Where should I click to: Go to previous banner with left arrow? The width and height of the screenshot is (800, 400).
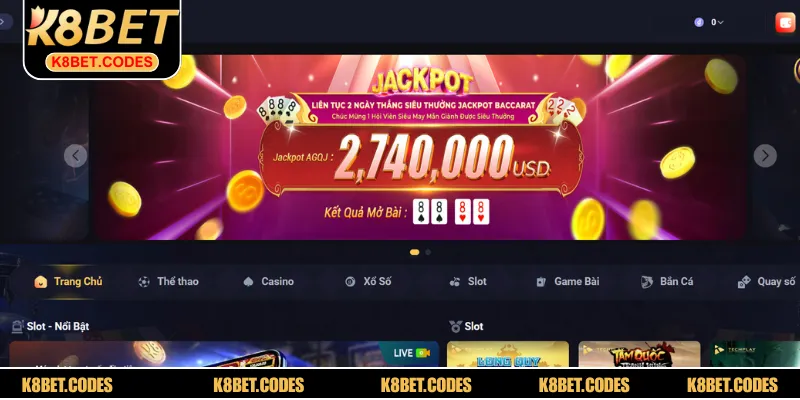pyautogui.click(x=76, y=156)
